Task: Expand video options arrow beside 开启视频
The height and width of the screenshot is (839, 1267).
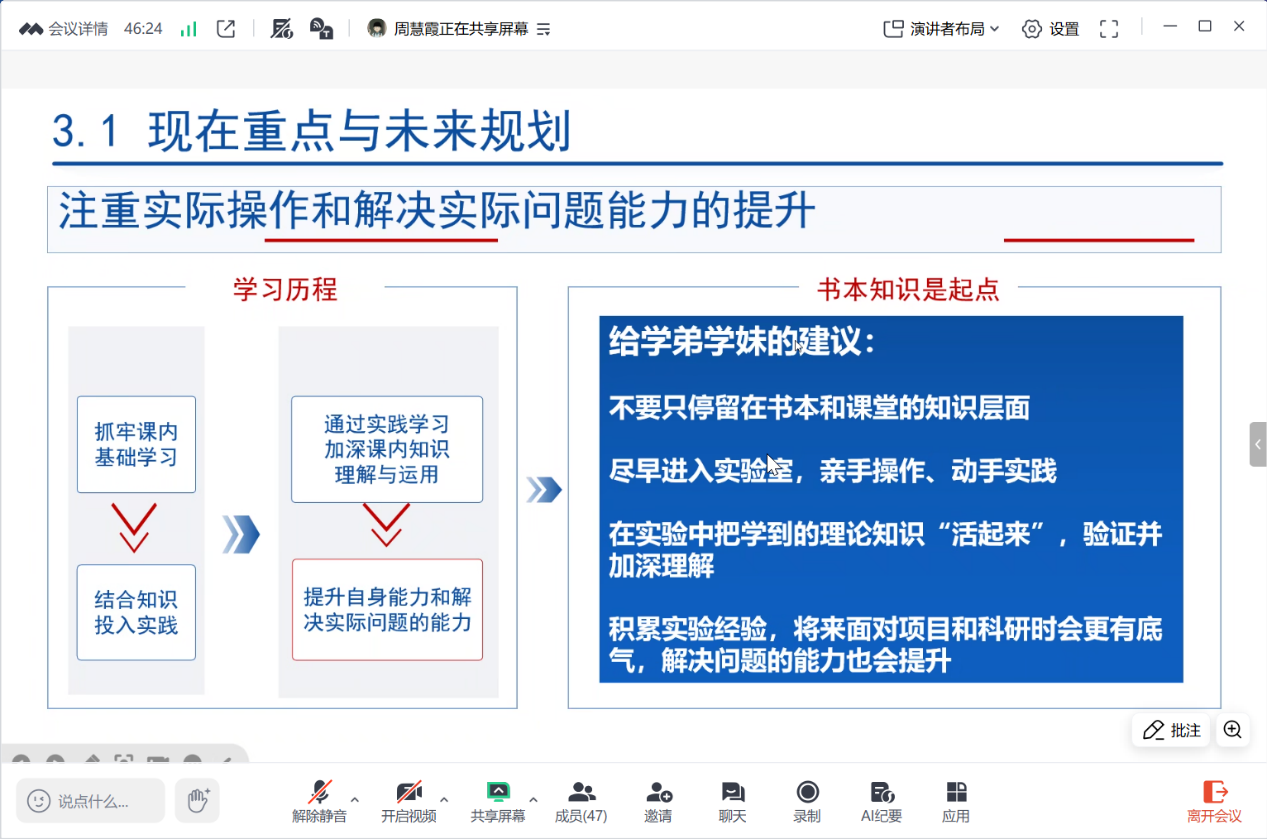Action: (444, 800)
